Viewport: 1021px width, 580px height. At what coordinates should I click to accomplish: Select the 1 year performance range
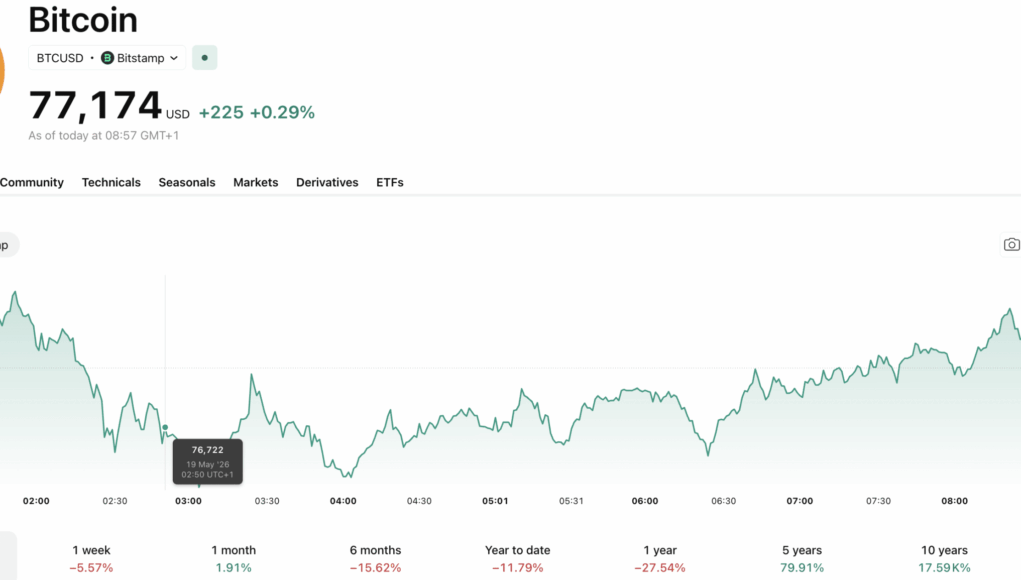pyautogui.click(x=660, y=559)
